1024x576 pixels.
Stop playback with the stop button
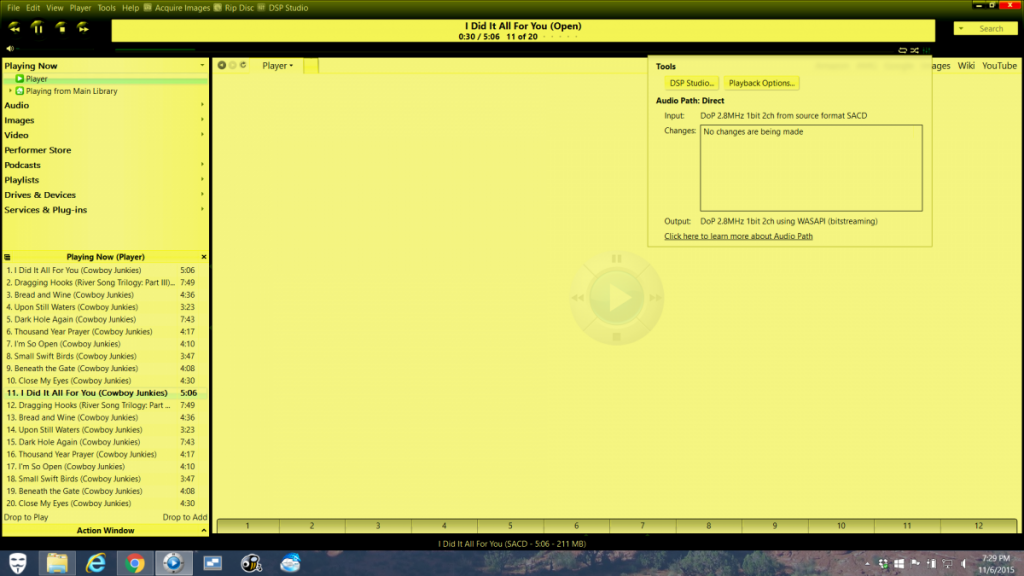point(61,28)
